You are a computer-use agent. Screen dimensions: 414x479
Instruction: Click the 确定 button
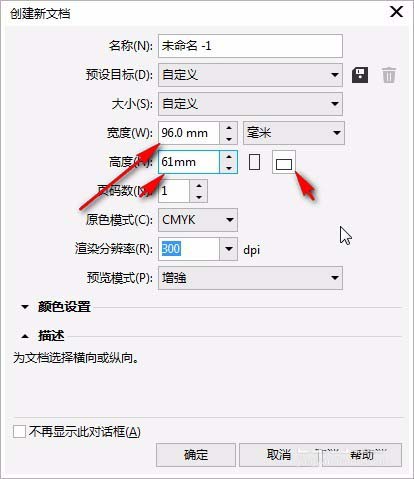(x=196, y=455)
